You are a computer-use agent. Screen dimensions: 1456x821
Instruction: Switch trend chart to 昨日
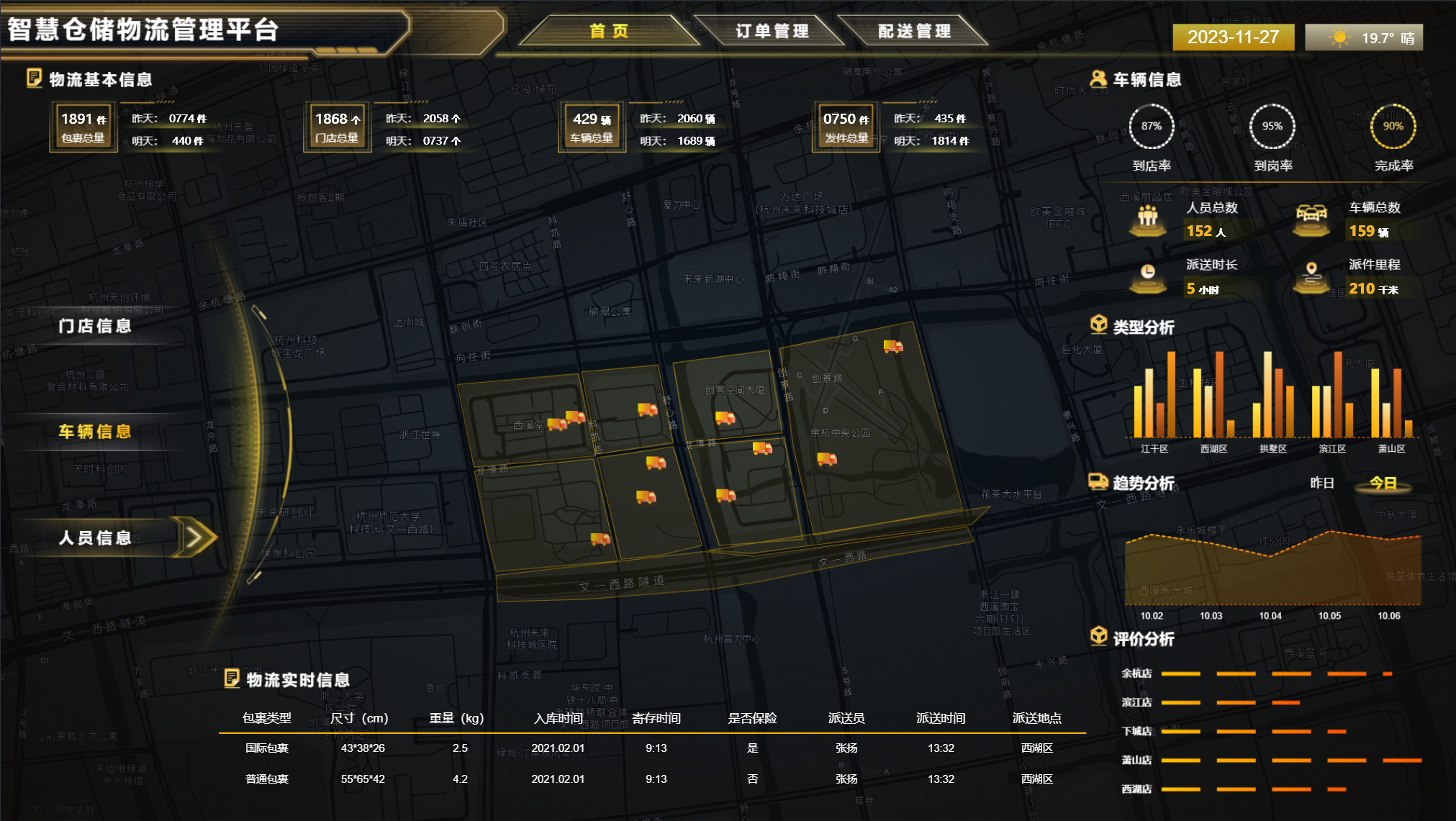click(1321, 483)
